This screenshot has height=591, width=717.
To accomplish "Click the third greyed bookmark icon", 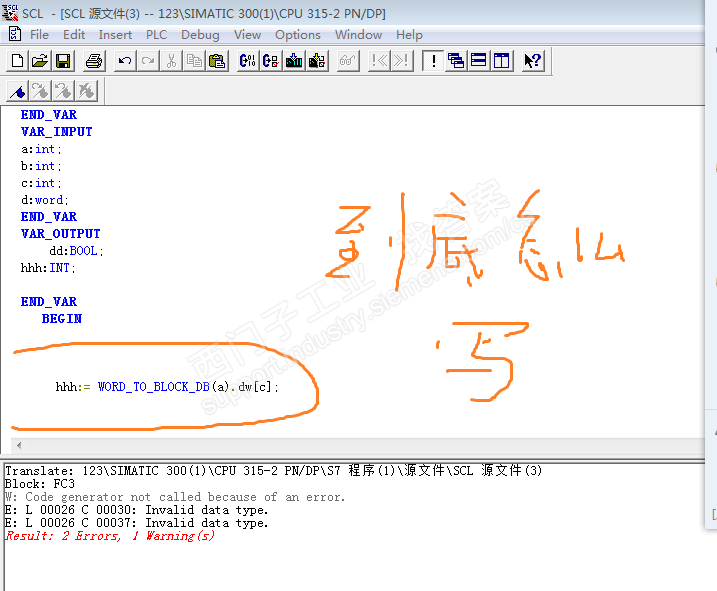I will coord(63,91).
